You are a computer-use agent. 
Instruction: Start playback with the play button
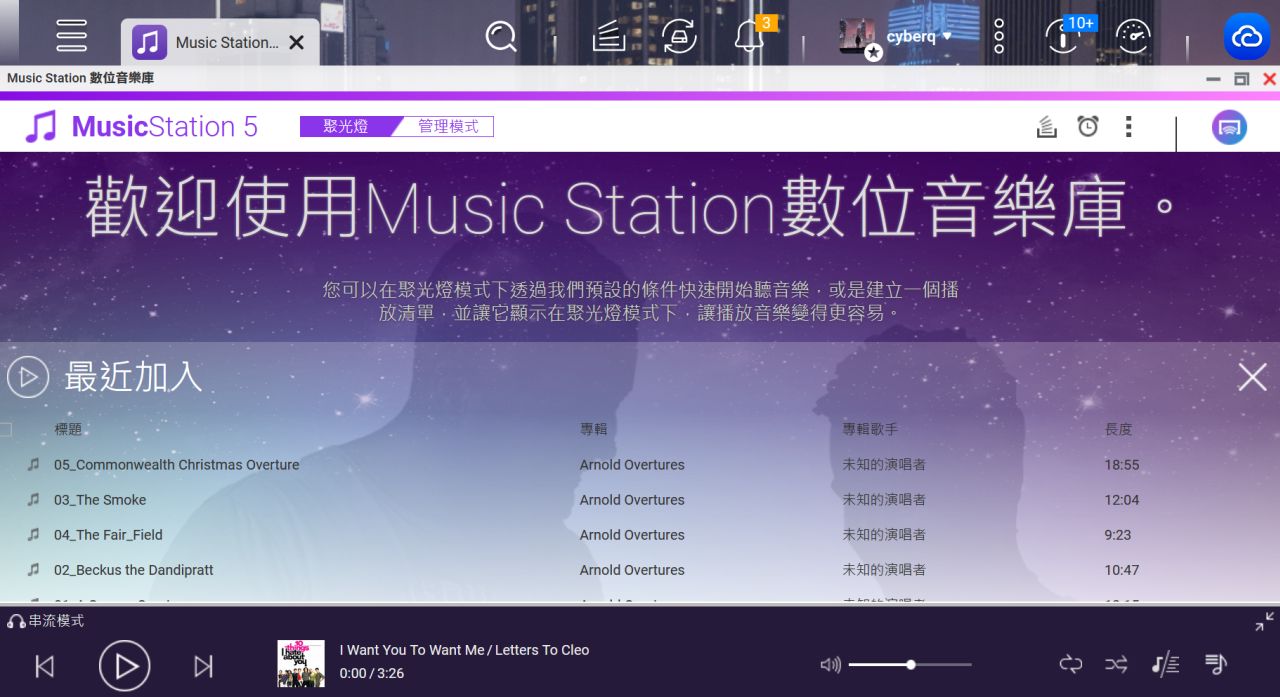click(x=125, y=666)
